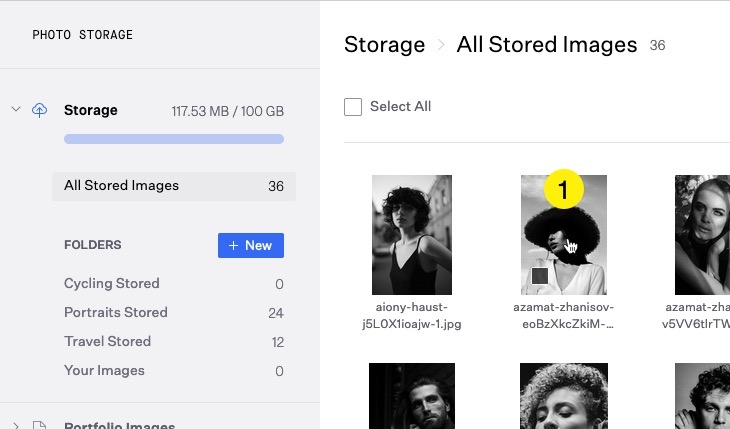Expand the Portfolio Images section chevron

coord(16,426)
